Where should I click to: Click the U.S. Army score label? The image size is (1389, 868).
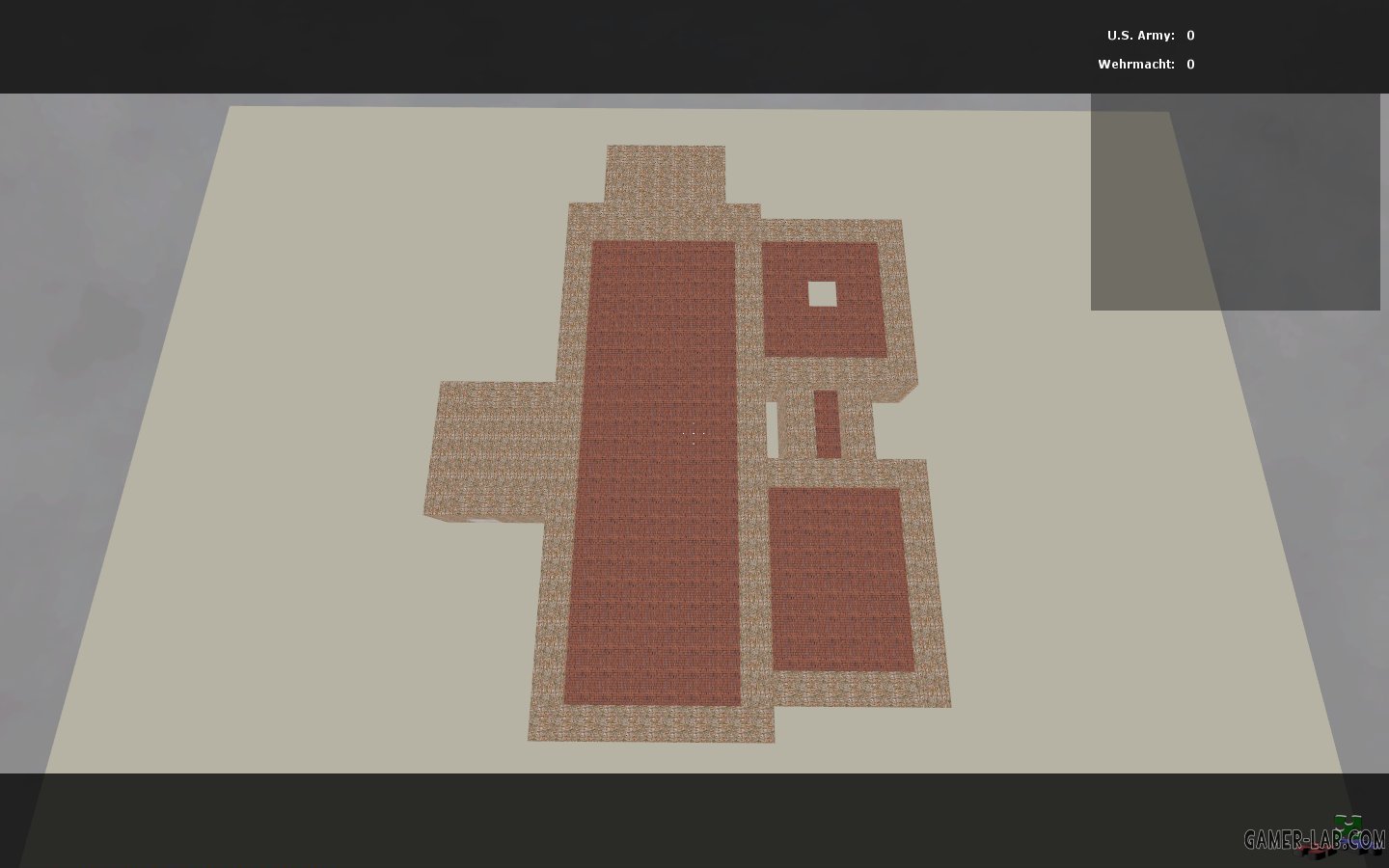(x=1140, y=36)
